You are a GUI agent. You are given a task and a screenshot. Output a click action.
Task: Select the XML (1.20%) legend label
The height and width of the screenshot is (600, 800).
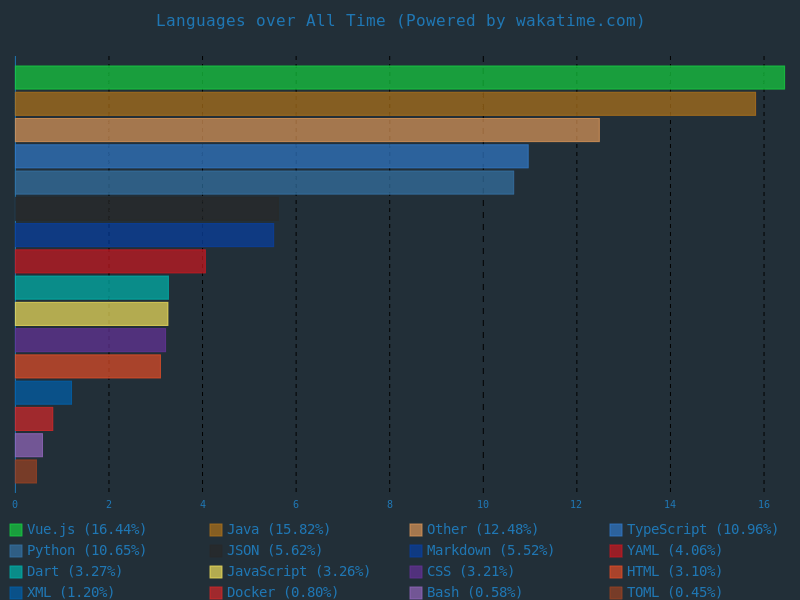[x=70, y=593]
